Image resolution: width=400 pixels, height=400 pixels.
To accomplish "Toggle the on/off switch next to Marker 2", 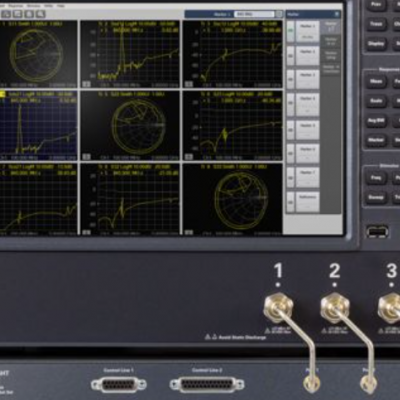I will (x=291, y=55).
